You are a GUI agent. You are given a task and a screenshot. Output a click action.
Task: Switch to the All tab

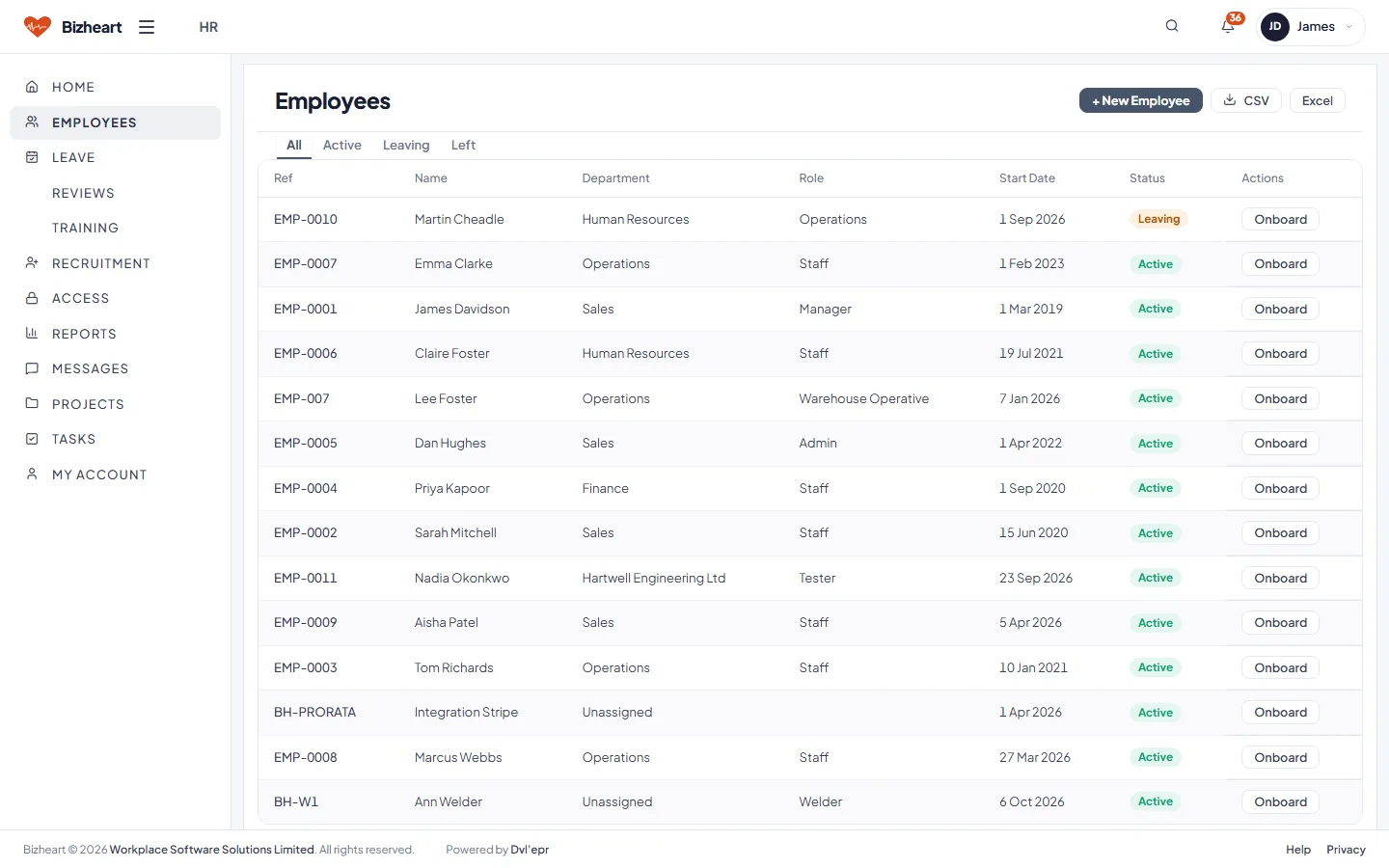[294, 145]
